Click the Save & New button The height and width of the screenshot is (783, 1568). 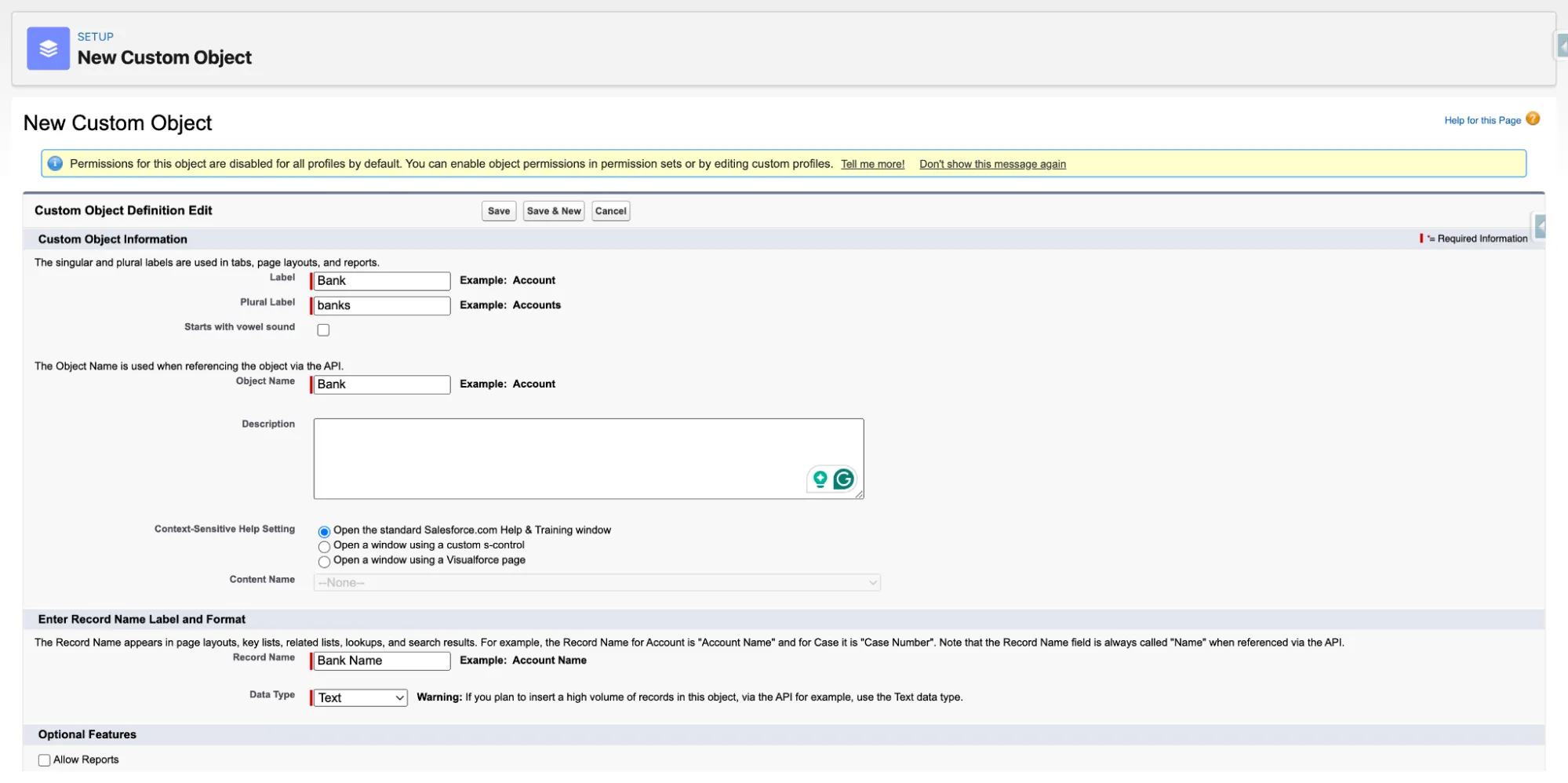(553, 211)
